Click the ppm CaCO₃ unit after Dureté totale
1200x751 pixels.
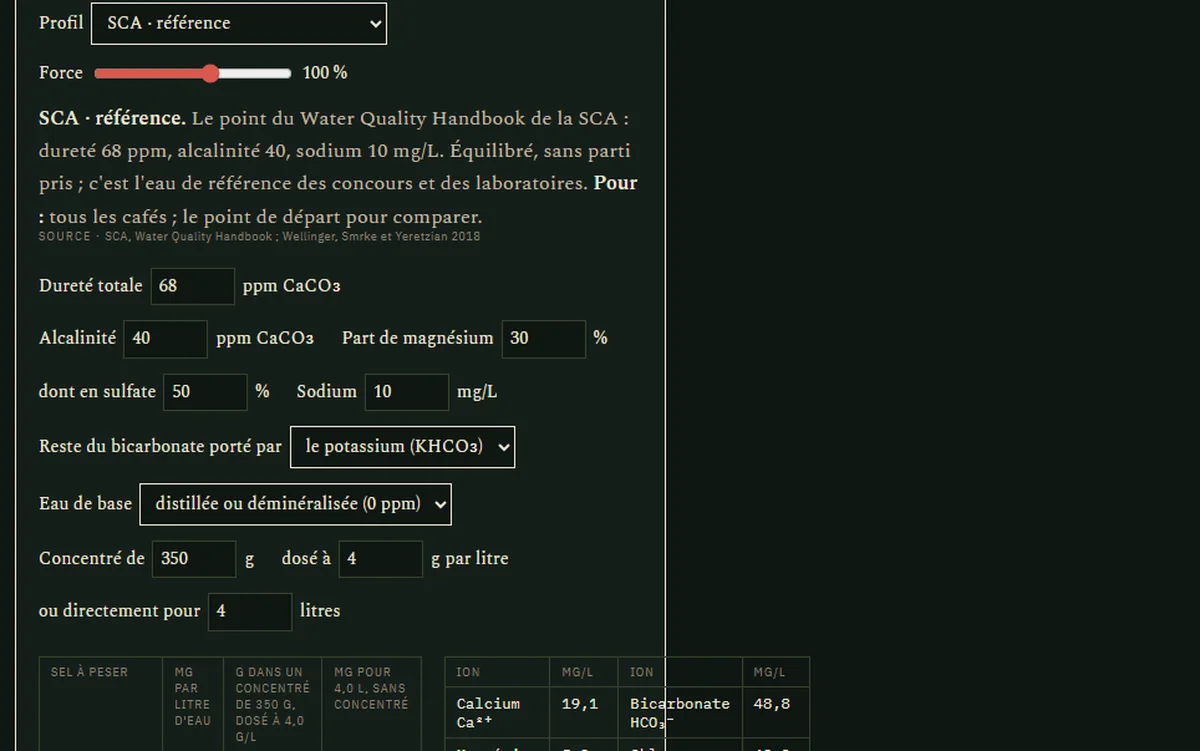click(292, 286)
